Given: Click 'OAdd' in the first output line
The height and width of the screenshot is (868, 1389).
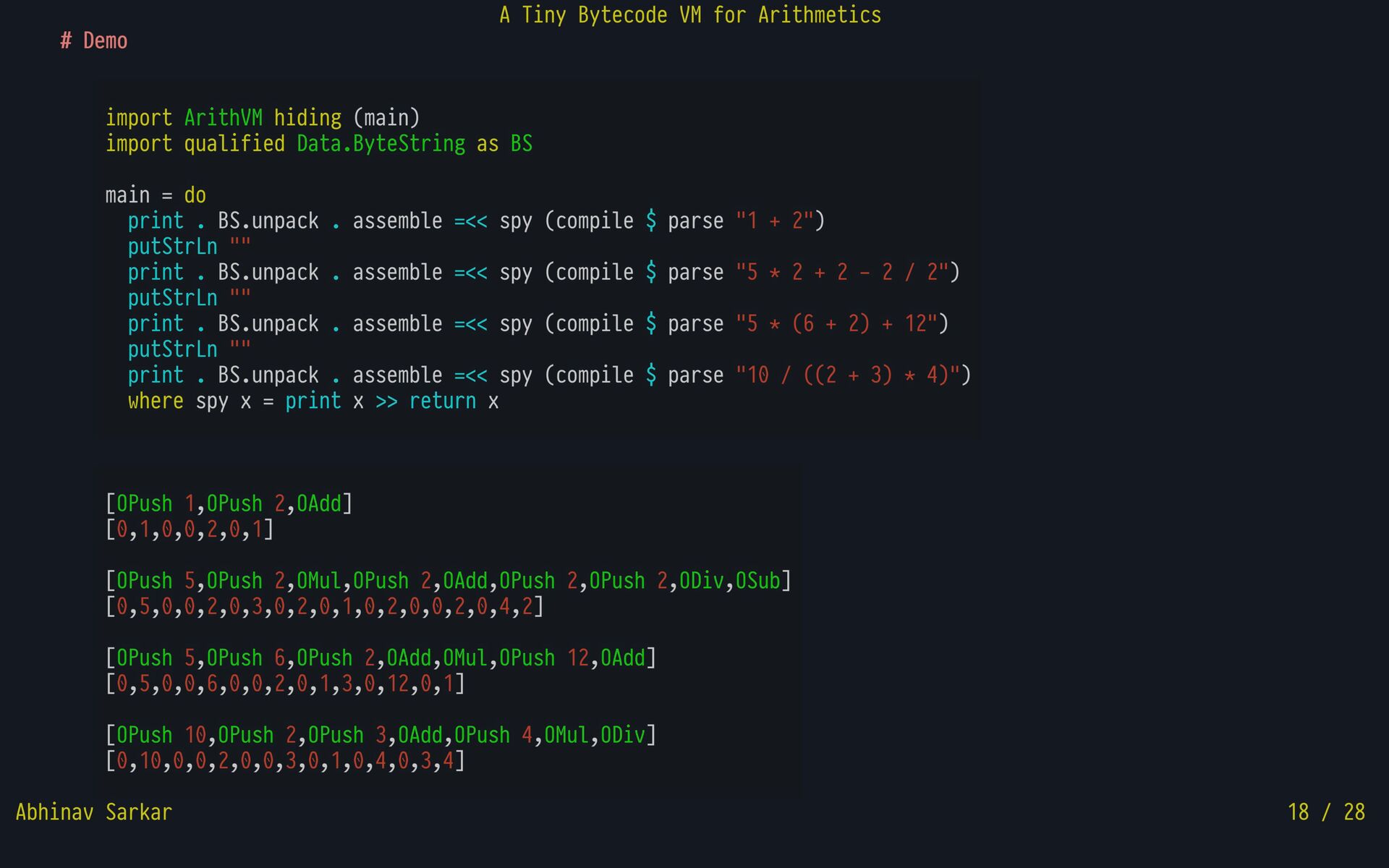Looking at the screenshot, I should pyautogui.click(x=319, y=504).
